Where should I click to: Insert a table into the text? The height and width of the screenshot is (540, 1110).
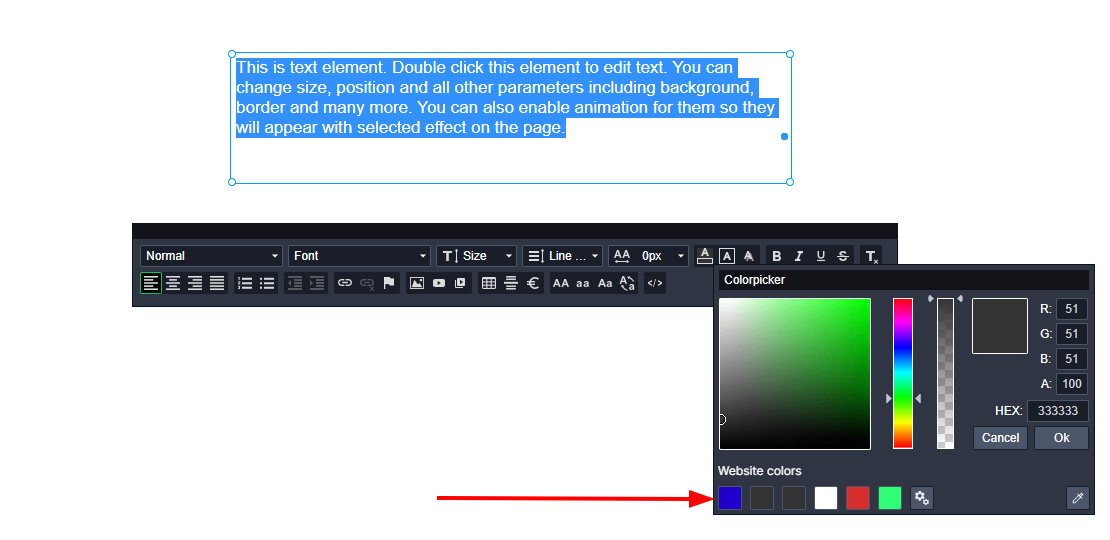489,283
